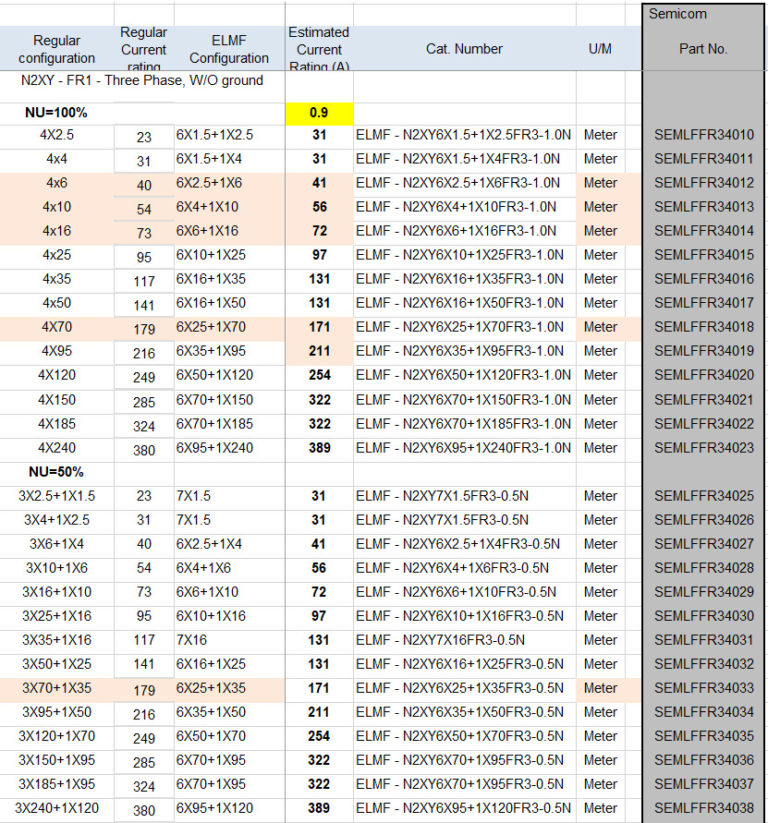Image resolution: width=768 pixels, height=823 pixels.
Task: Click the 'Semicom' header cell
Action: (x=677, y=14)
